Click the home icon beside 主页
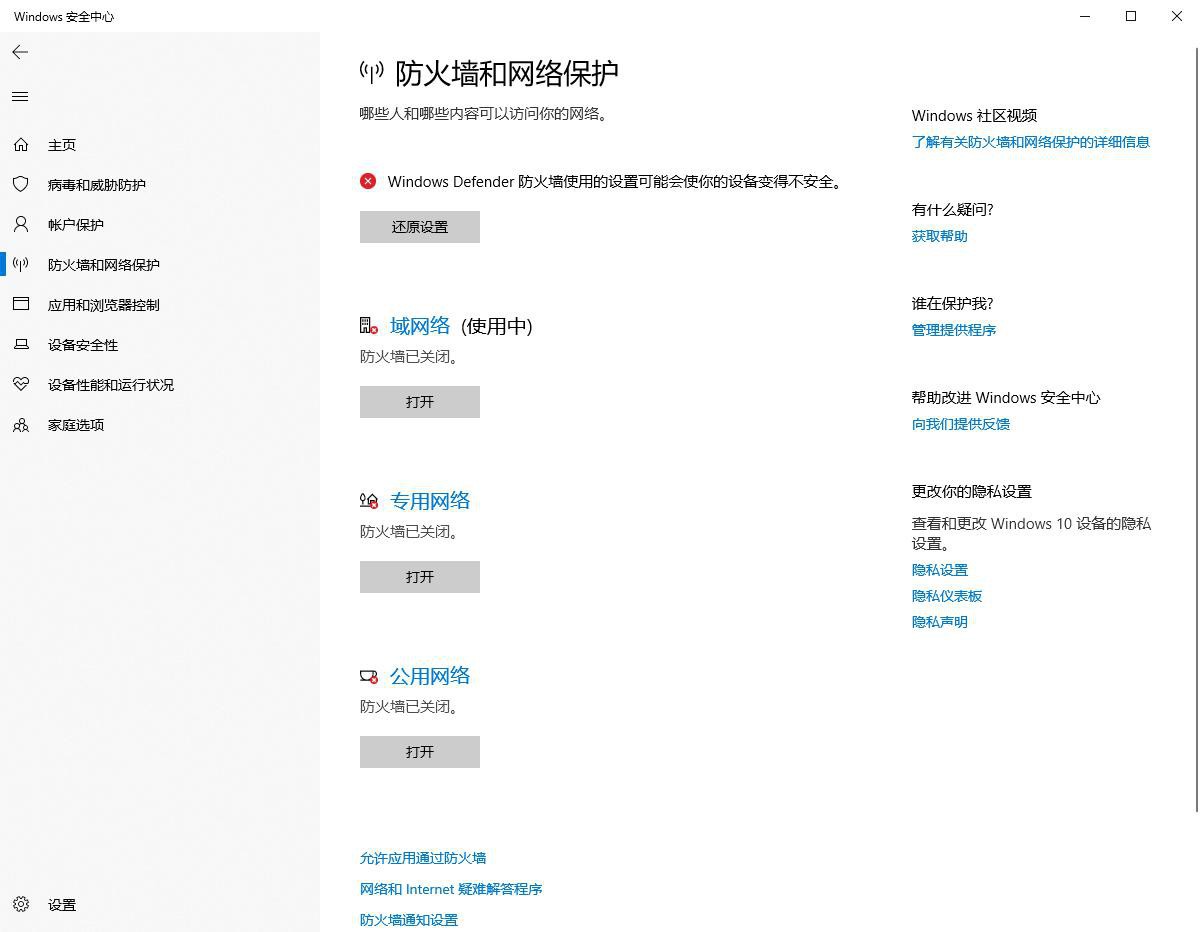 click(21, 145)
